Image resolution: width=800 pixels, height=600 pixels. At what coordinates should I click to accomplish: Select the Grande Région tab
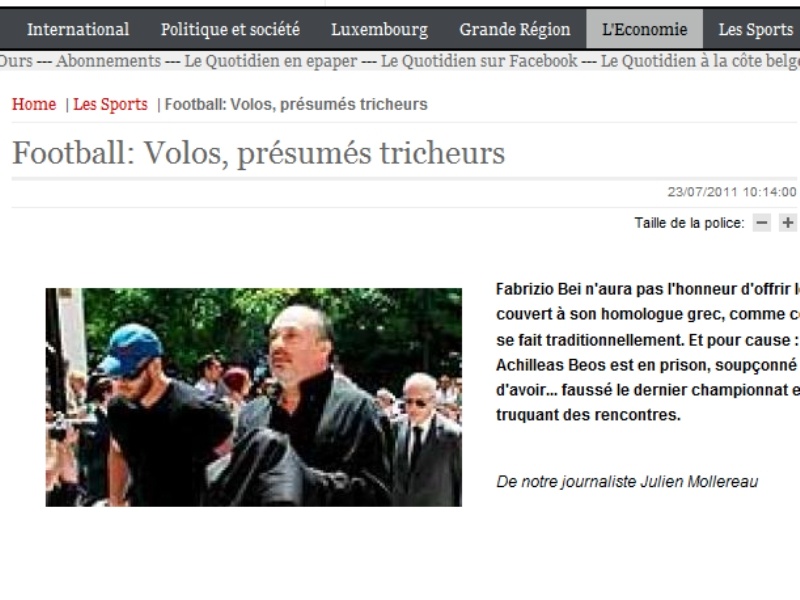point(515,29)
